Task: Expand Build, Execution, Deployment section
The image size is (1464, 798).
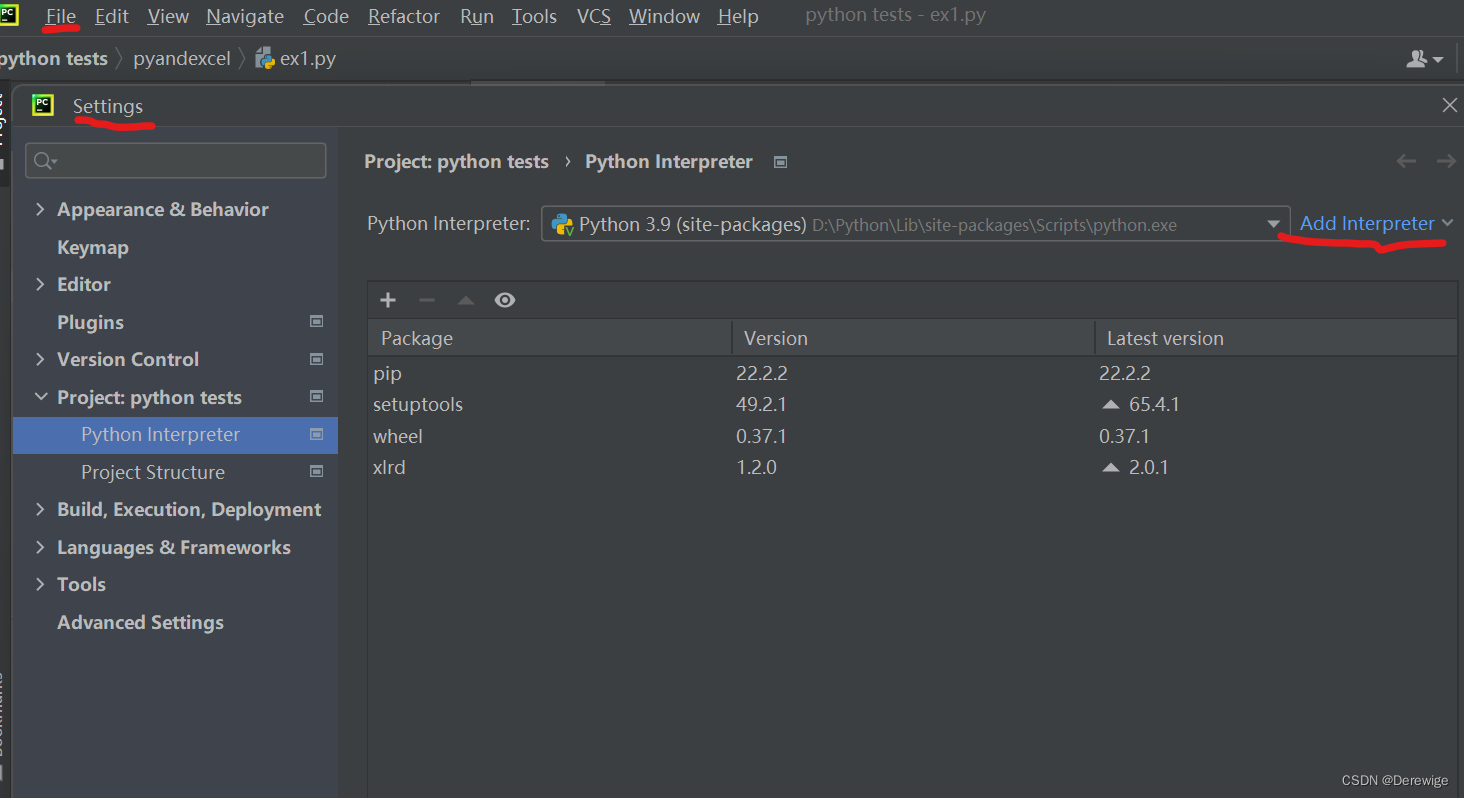Action: (40, 509)
